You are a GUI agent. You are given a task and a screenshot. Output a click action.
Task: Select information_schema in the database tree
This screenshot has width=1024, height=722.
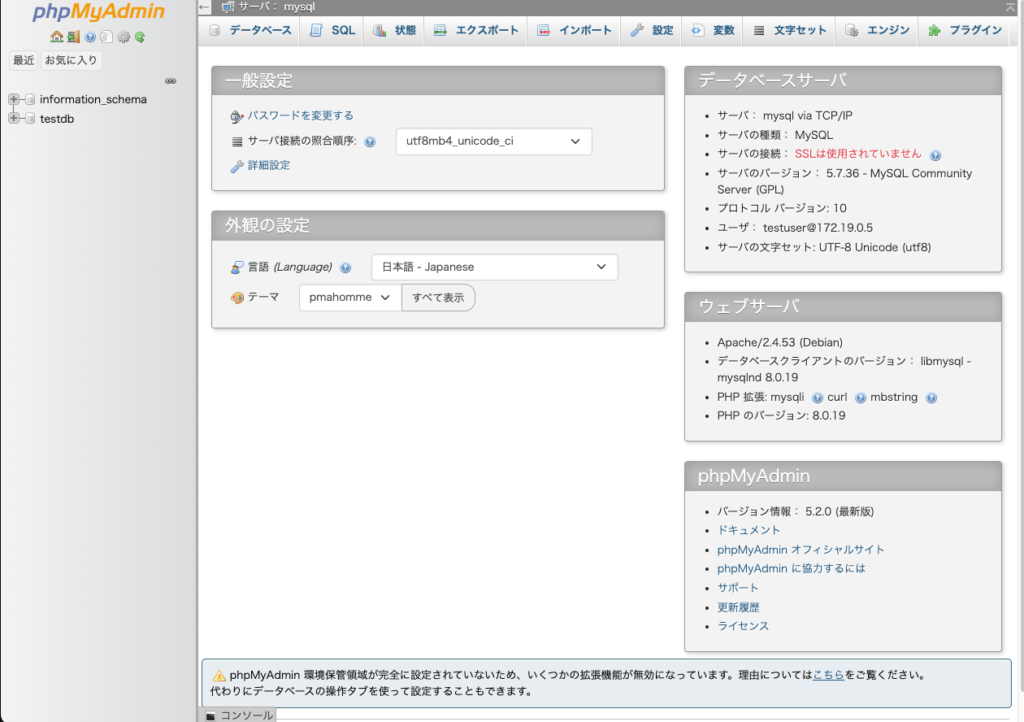pyautogui.click(x=93, y=99)
